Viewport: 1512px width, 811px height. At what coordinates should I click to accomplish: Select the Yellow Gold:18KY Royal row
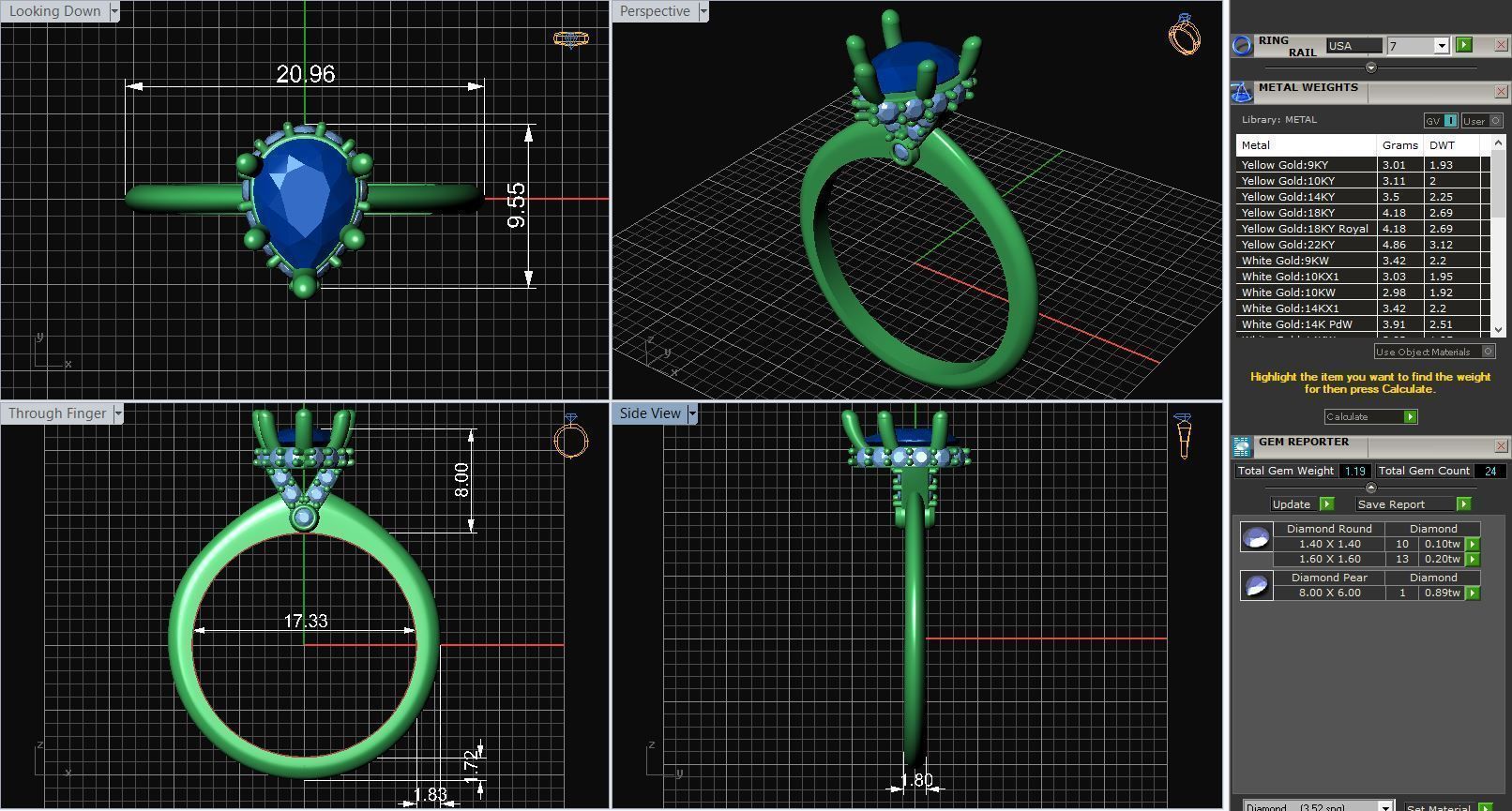point(1363,229)
